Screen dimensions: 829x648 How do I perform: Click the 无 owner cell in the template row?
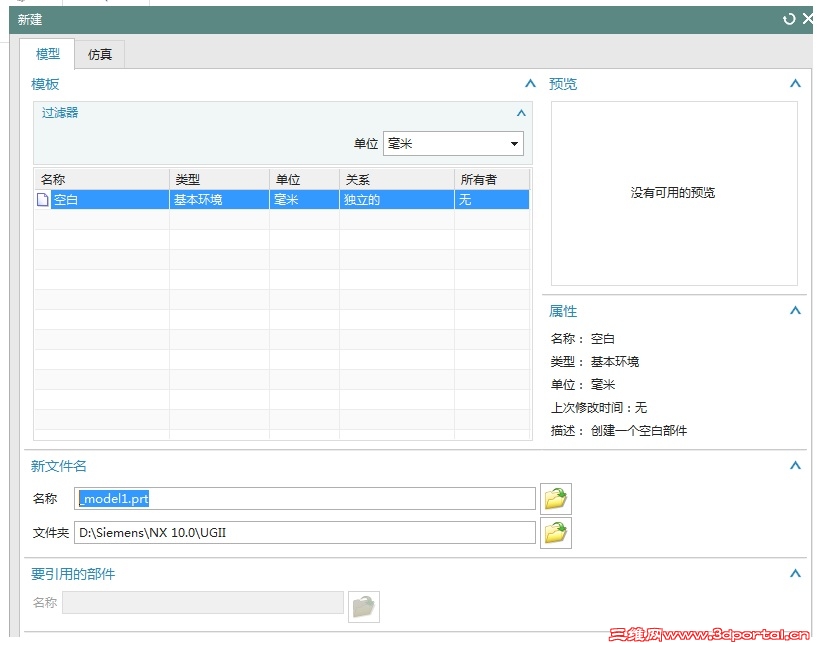tap(492, 200)
